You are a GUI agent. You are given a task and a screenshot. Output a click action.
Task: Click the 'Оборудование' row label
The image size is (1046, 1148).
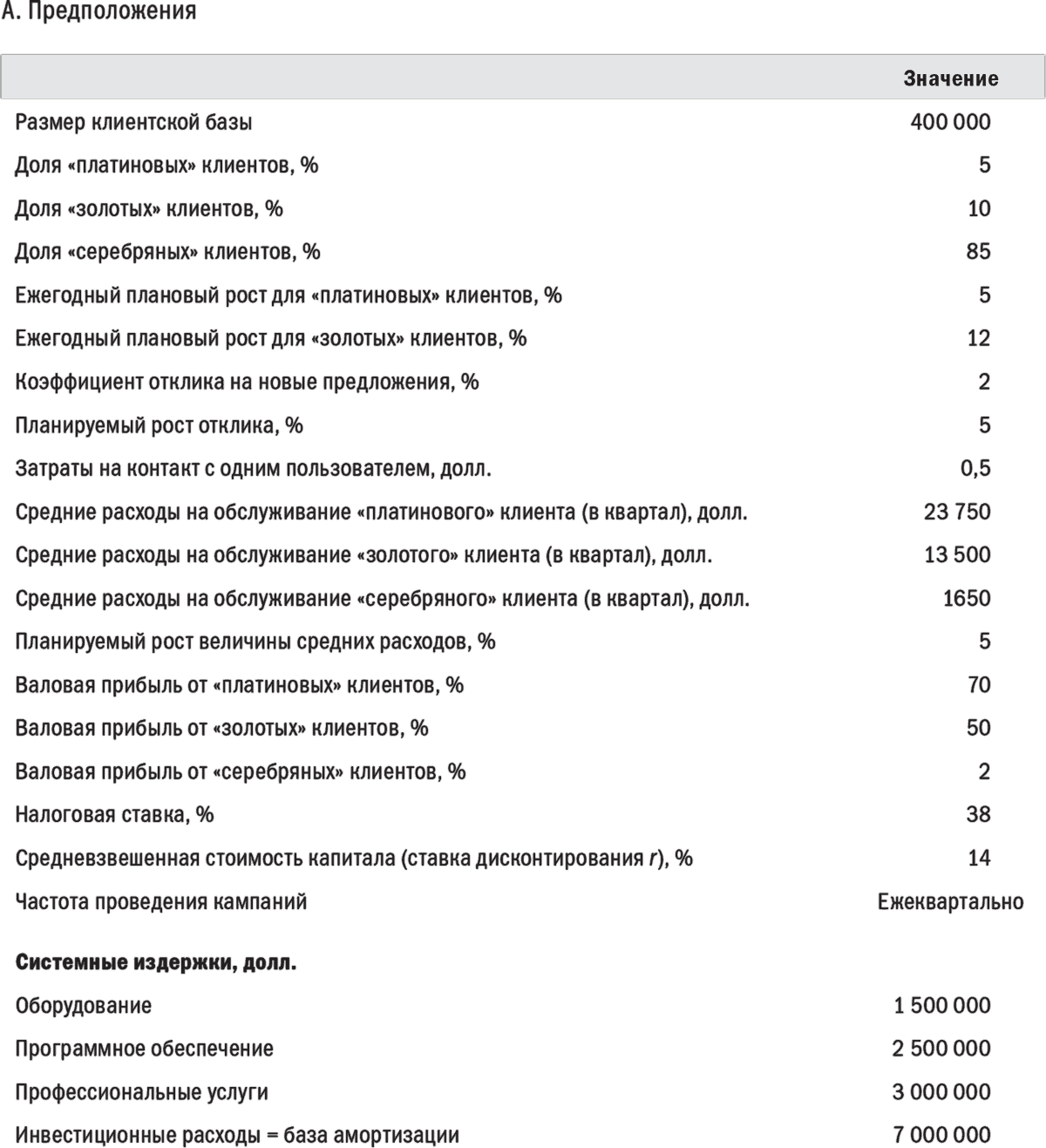(x=84, y=1006)
